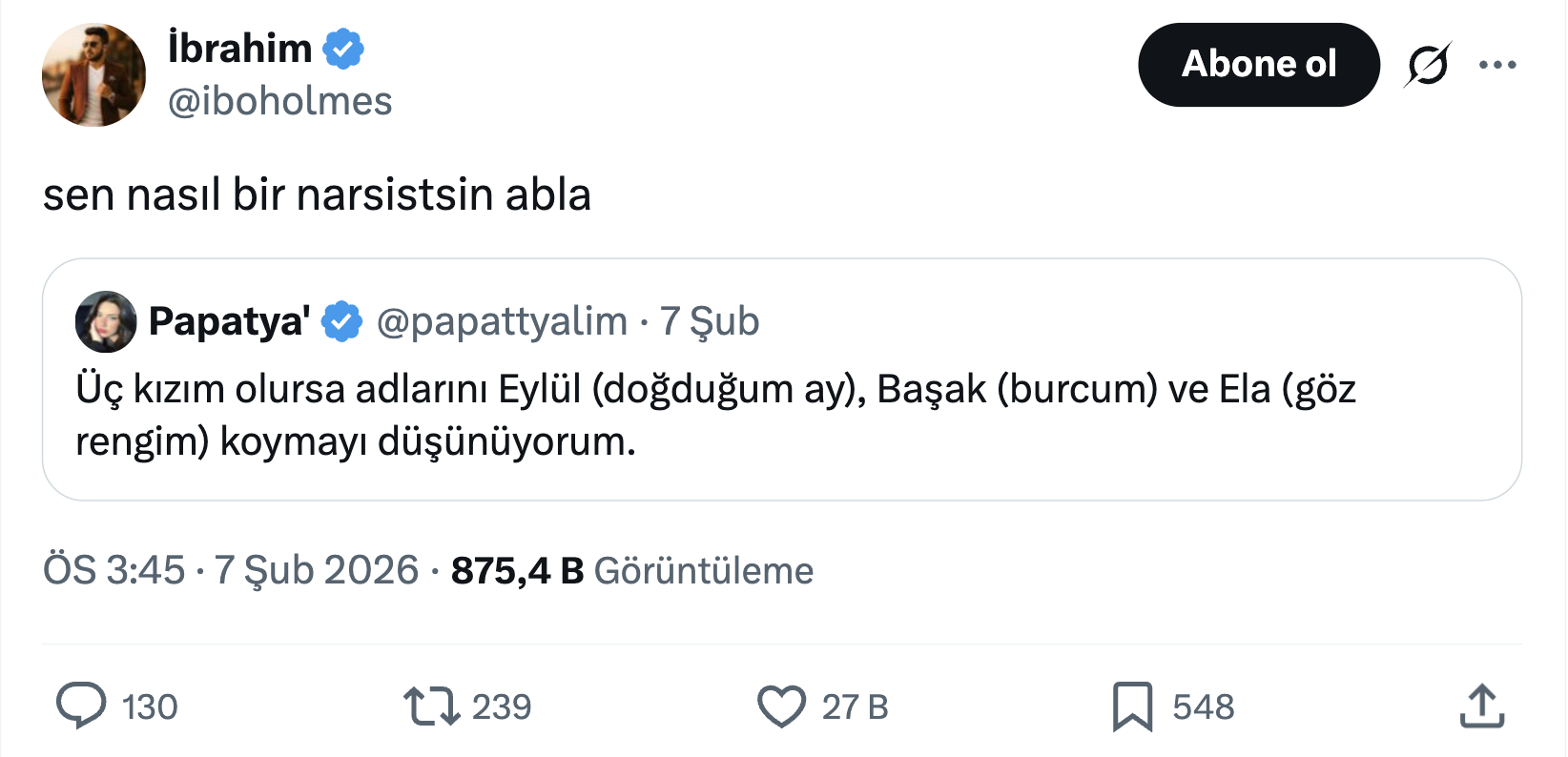Click the Papatya' display name

229,322
